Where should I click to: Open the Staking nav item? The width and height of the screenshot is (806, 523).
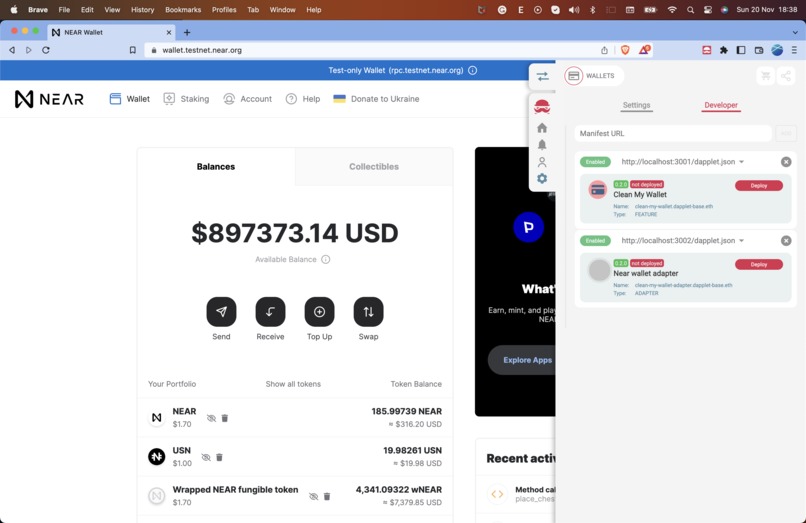click(x=186, y=99)
